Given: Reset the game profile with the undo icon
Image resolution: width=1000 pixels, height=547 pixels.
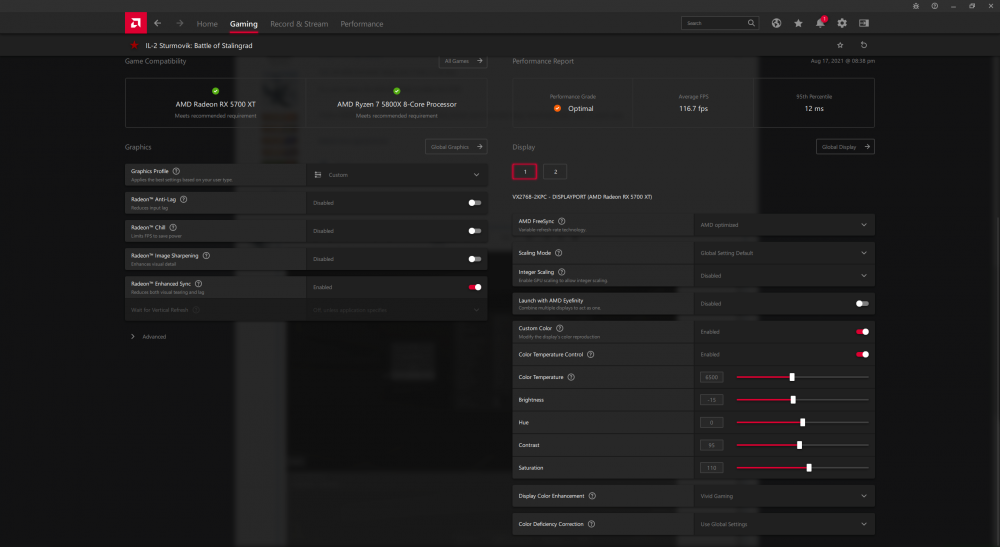Looking at the screenshot, I should pos(864,45).
